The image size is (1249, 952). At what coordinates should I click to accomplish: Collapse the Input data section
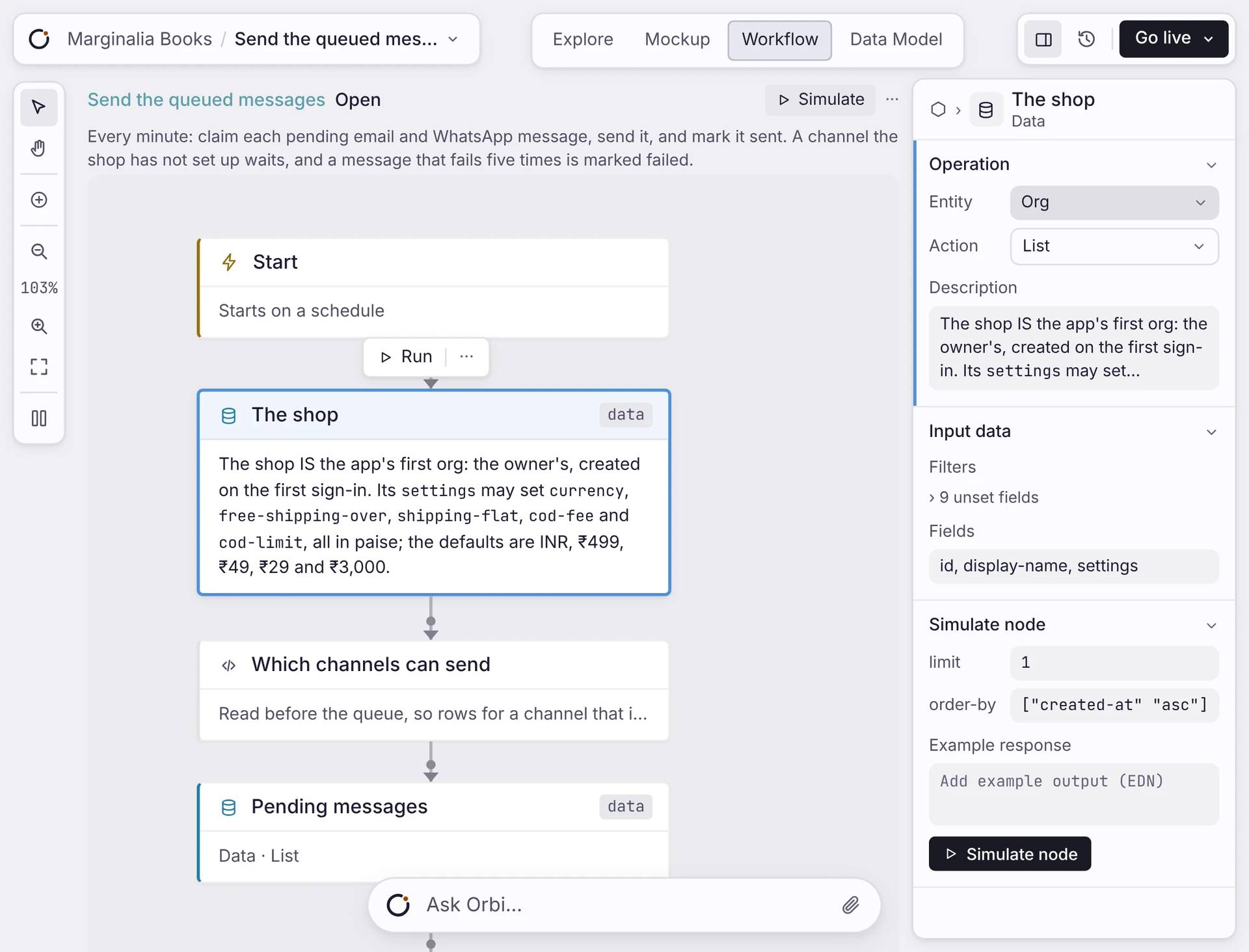(x=1211, y=432)
